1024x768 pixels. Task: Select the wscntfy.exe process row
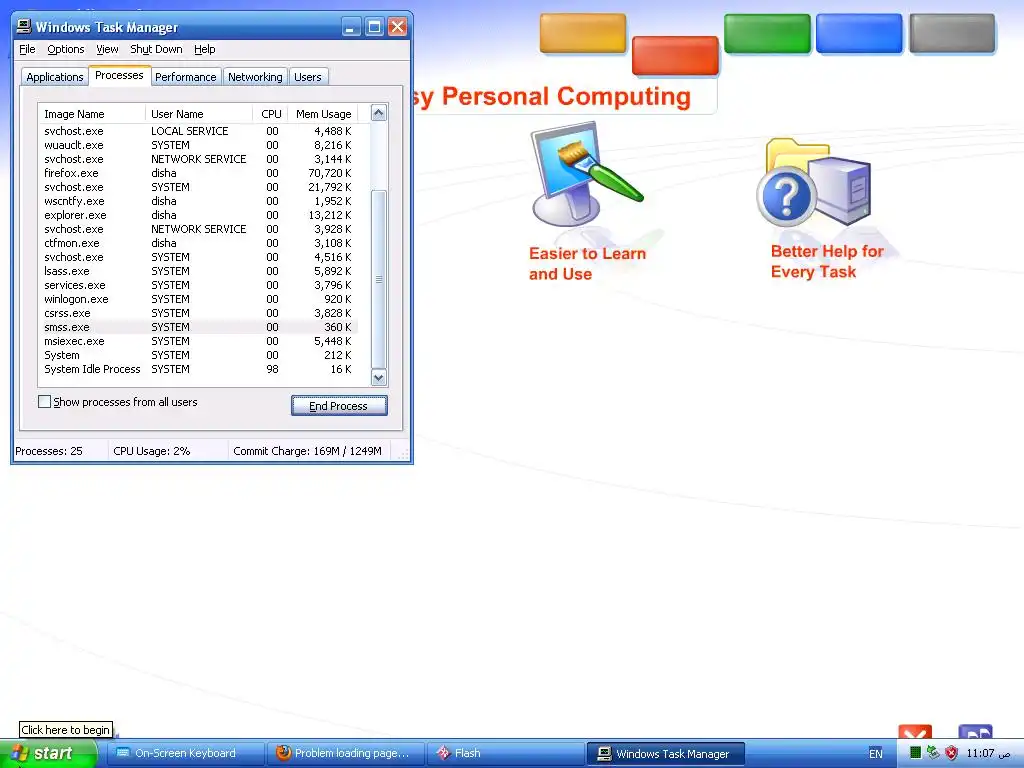(x=198, y=201)
